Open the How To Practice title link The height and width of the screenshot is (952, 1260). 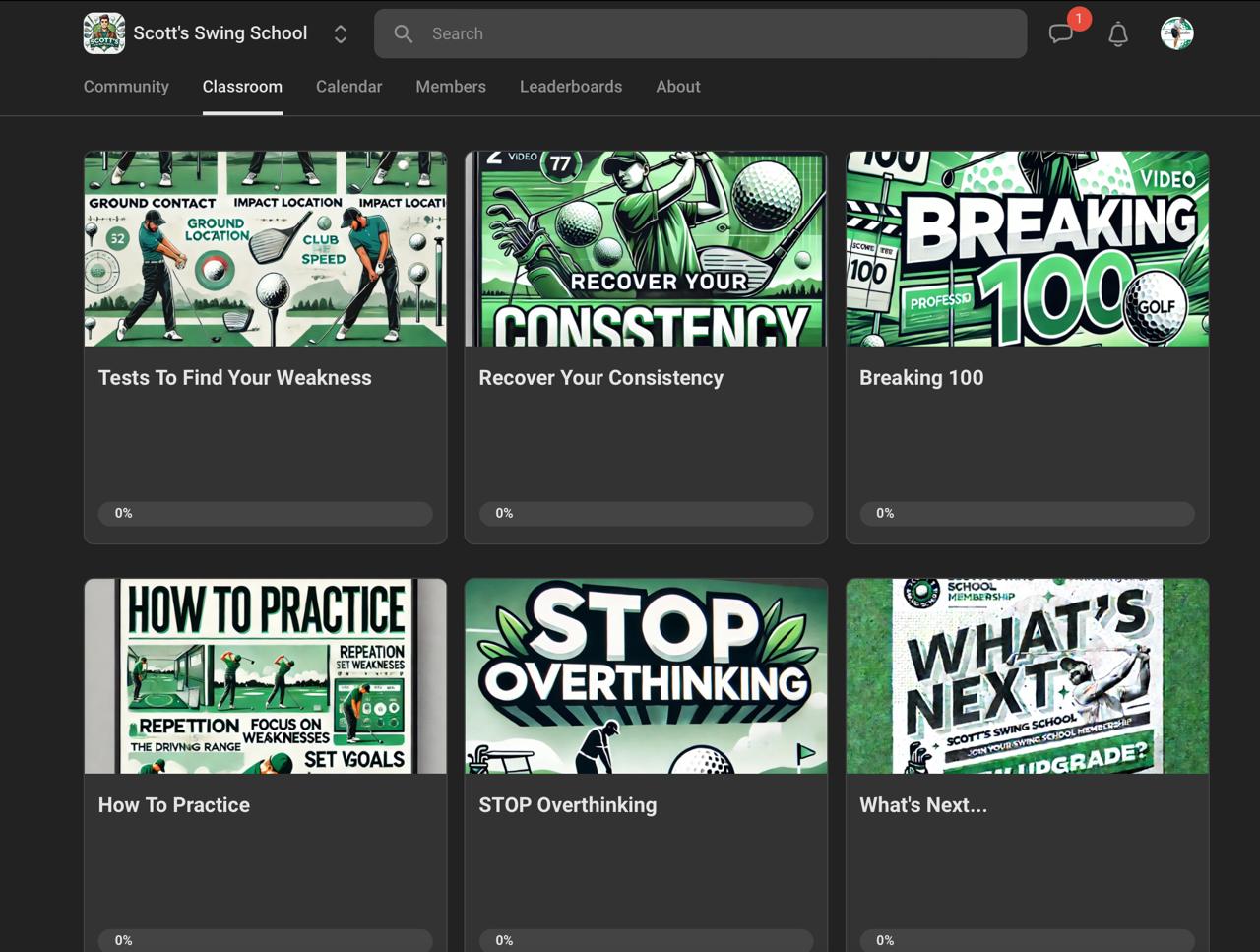click(x=174, y=805)
